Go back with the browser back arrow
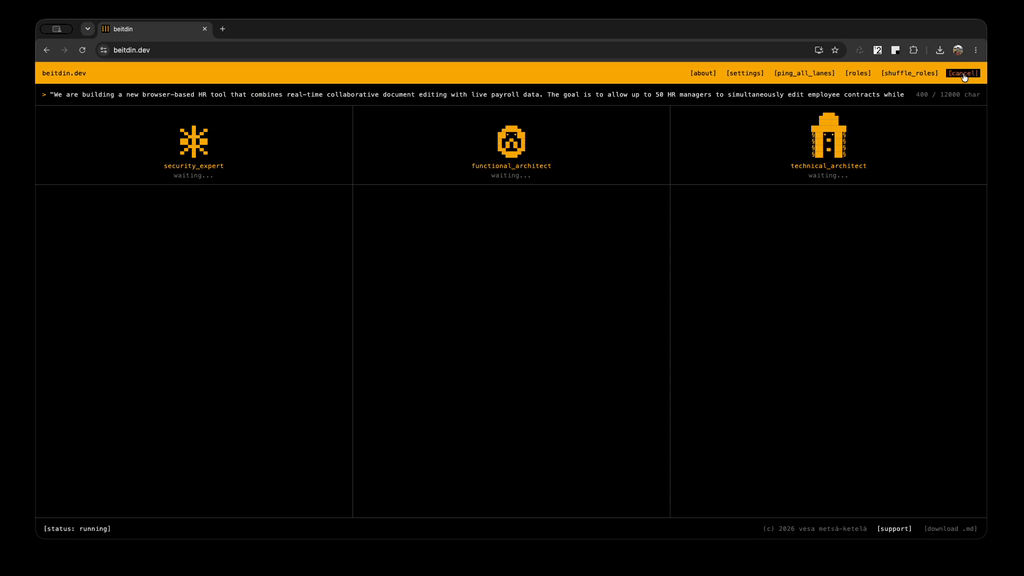This screenshot has height=576, width=1024. click(x=47, y=50)
